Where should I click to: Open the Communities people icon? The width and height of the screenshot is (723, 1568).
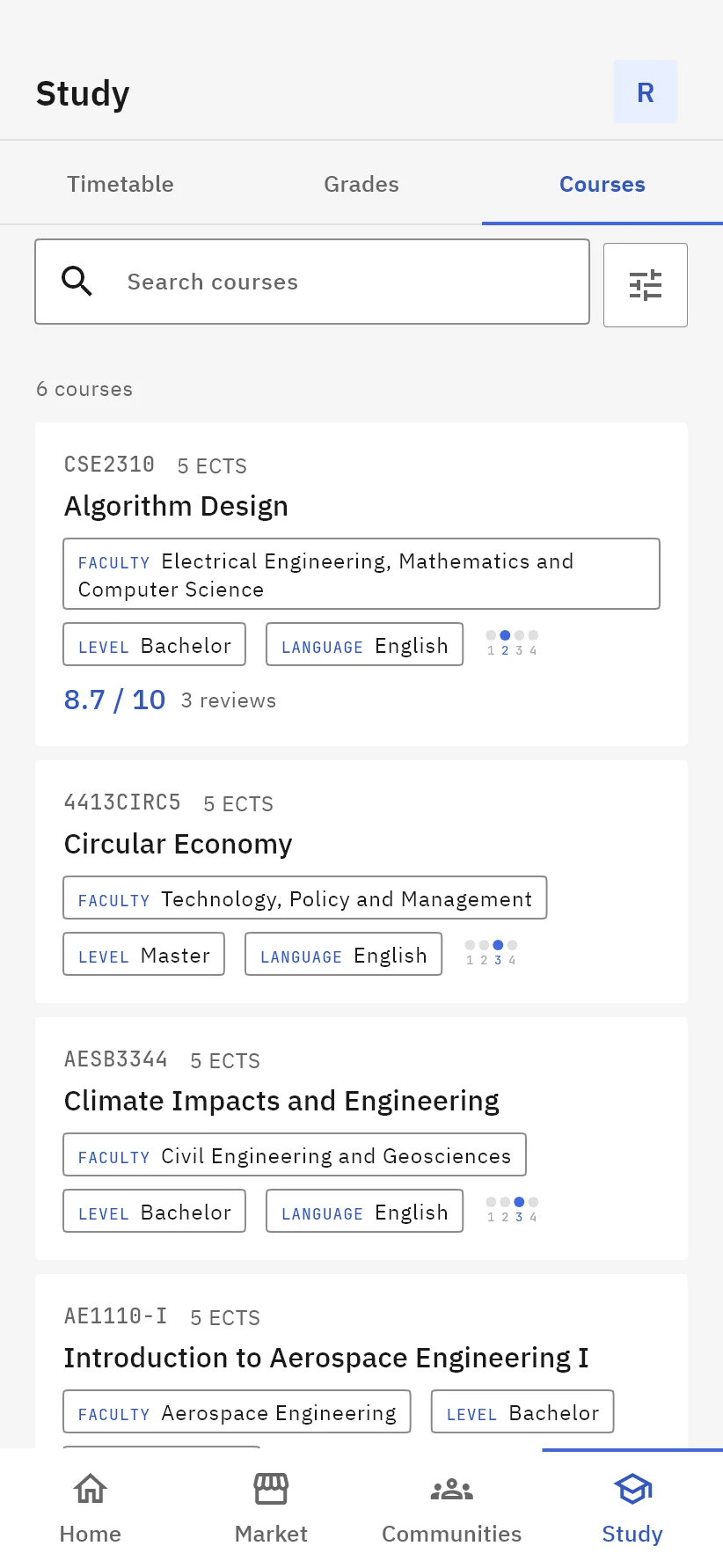tap(452, 1489)
